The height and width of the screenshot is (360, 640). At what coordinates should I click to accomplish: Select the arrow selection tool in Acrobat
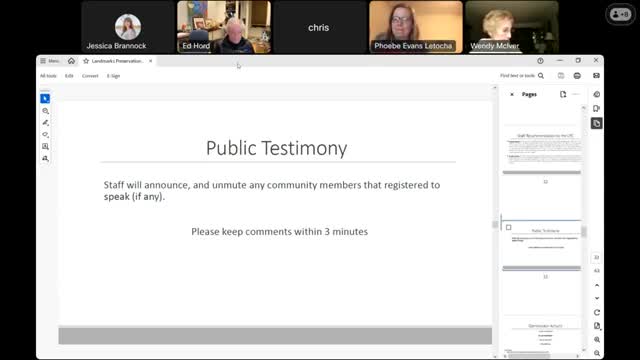[45, 99]
